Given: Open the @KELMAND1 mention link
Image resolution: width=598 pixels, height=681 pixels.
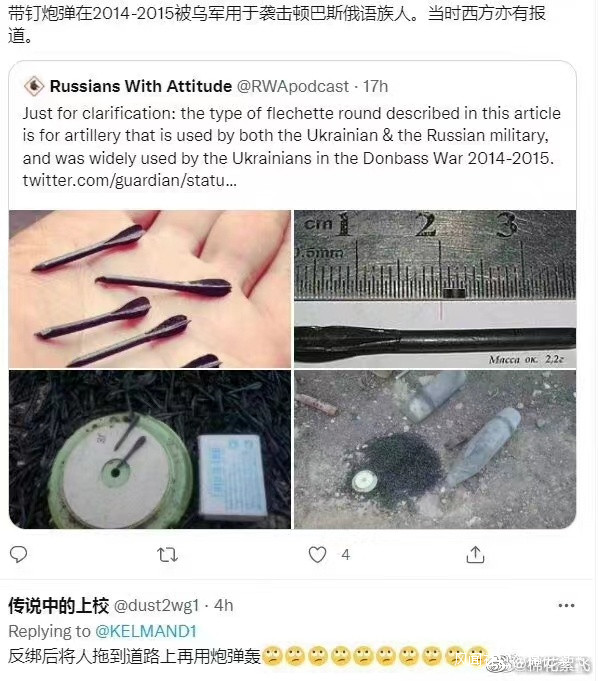Looking at the screenshot, I should [x=145, y=631].
